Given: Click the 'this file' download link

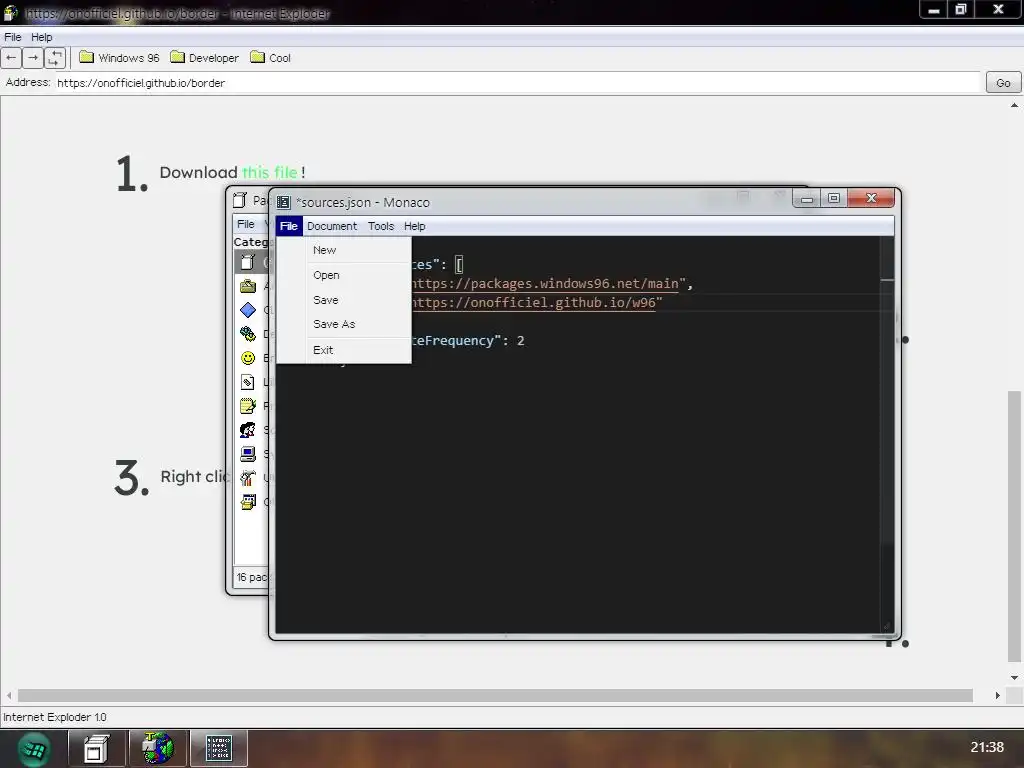Looking at the screenshot, I should [270, 172].
